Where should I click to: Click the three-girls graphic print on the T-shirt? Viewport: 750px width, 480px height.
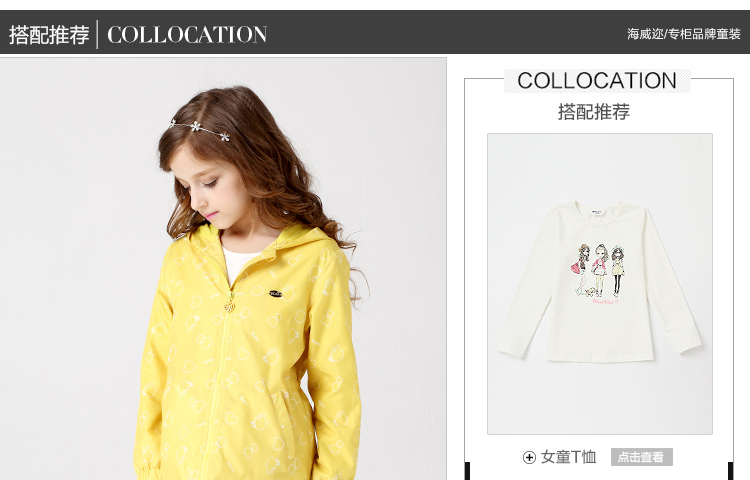coord(597,273)
